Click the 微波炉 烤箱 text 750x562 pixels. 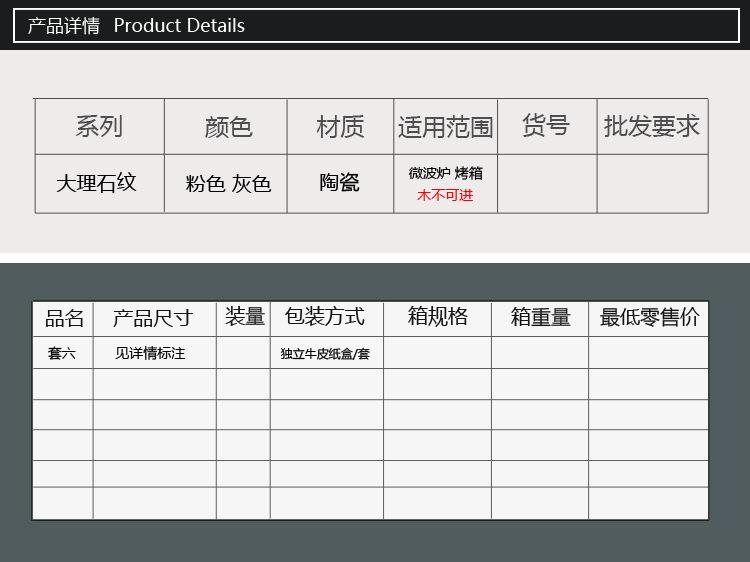pos(445,173)
